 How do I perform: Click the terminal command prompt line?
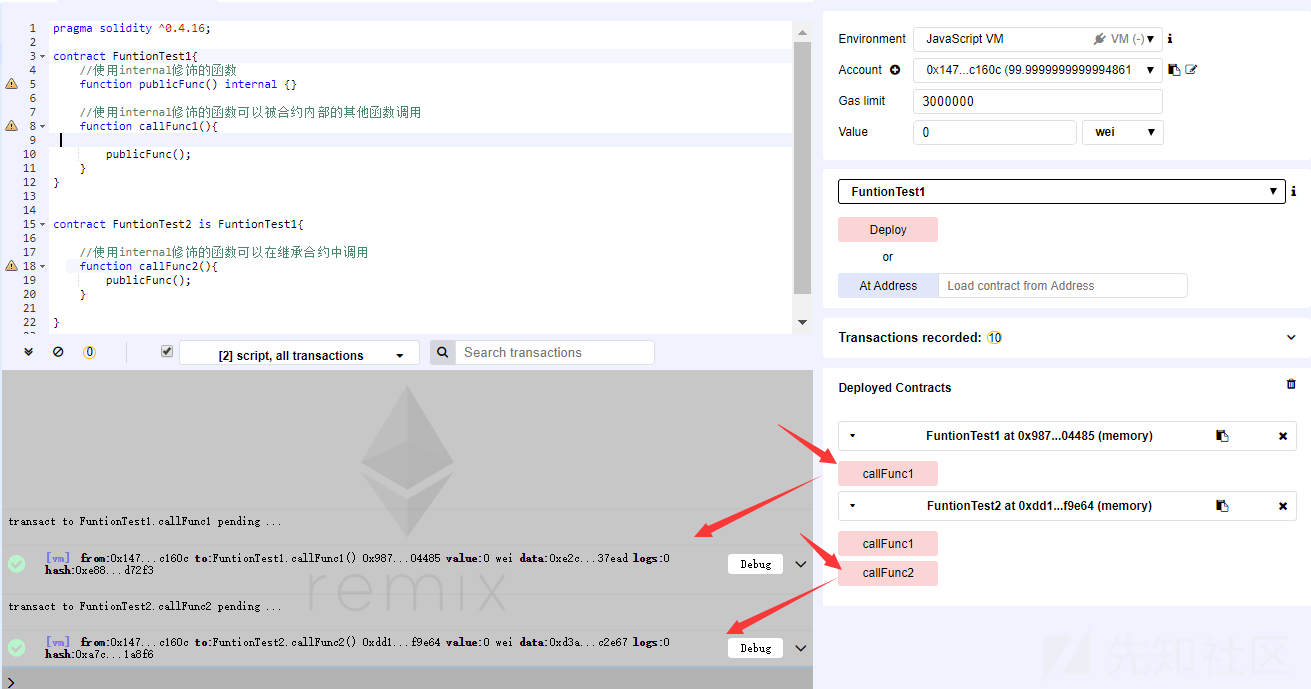click(406, 680)
